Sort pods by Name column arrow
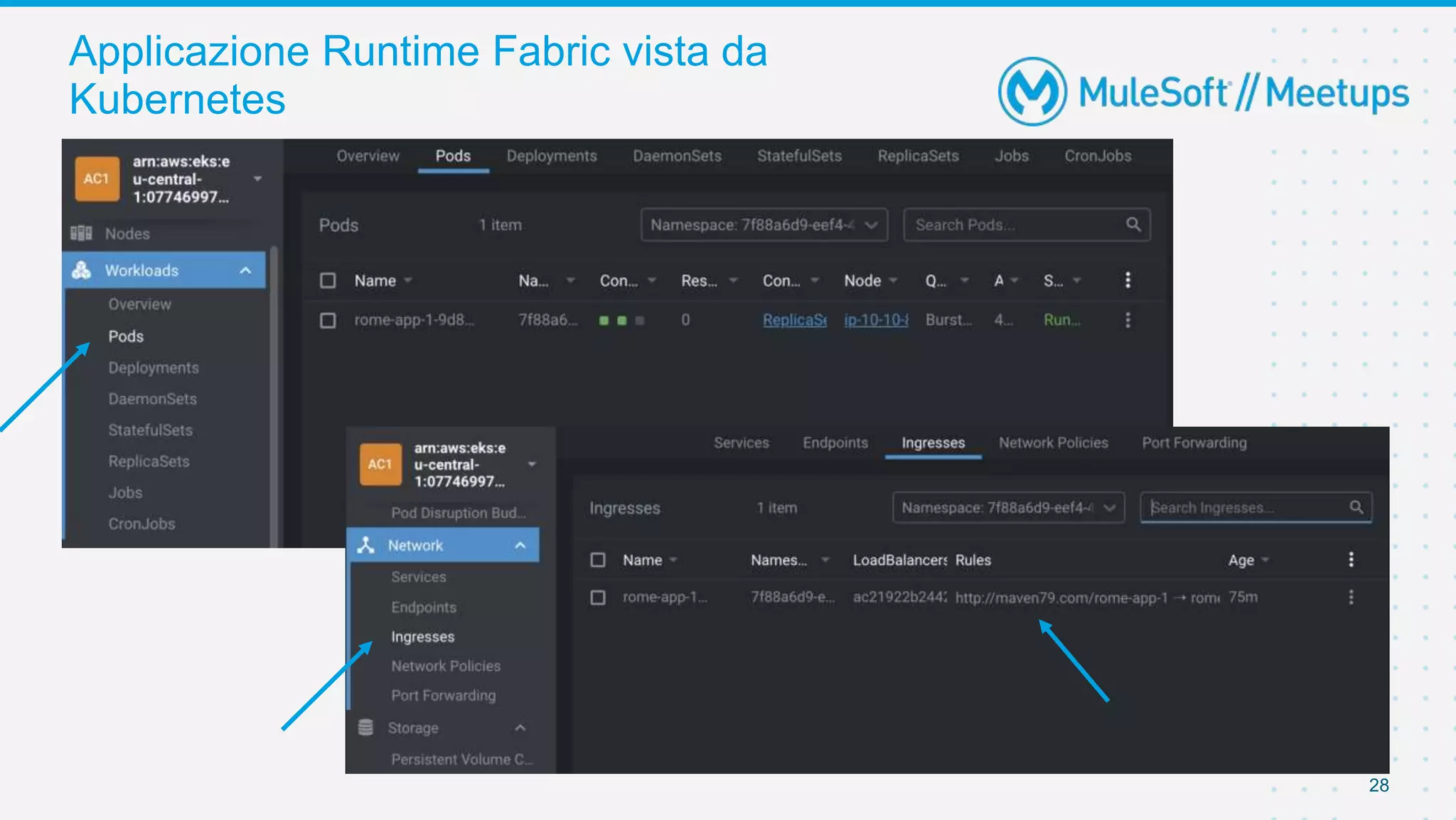Viewport: 1456px width, 820px height. [x=408, y=280]
